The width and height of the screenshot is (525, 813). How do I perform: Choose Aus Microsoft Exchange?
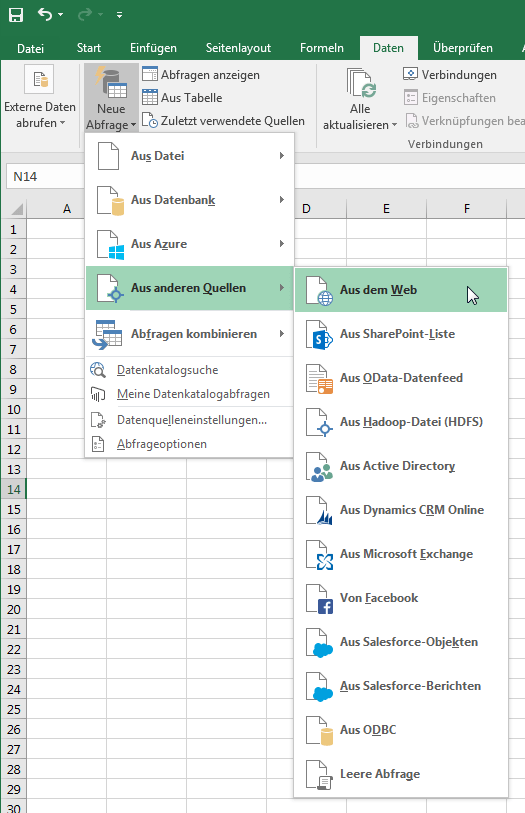[x=401, y=554]
